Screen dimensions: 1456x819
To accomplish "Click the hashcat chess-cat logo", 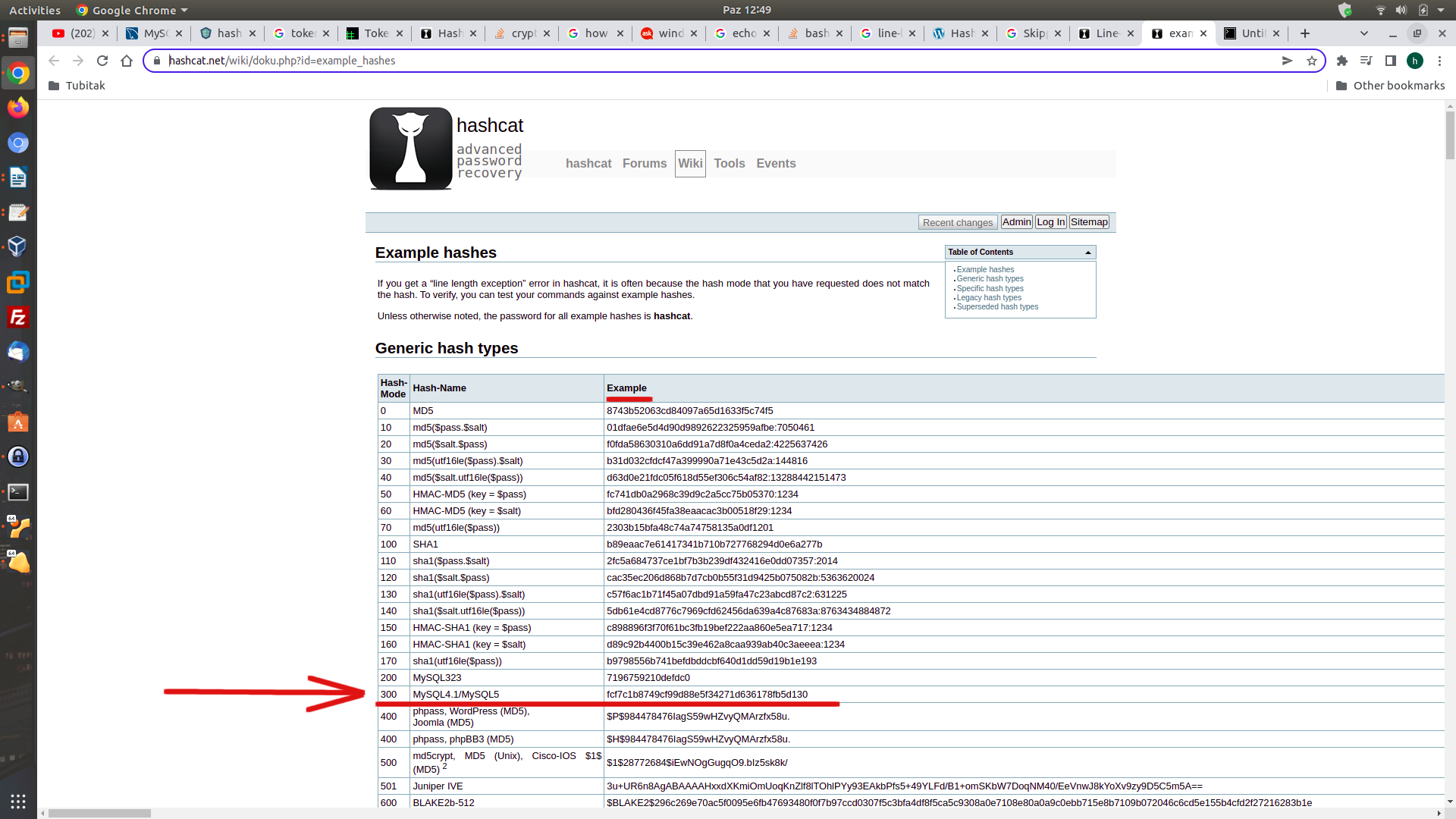I will 410,149.
